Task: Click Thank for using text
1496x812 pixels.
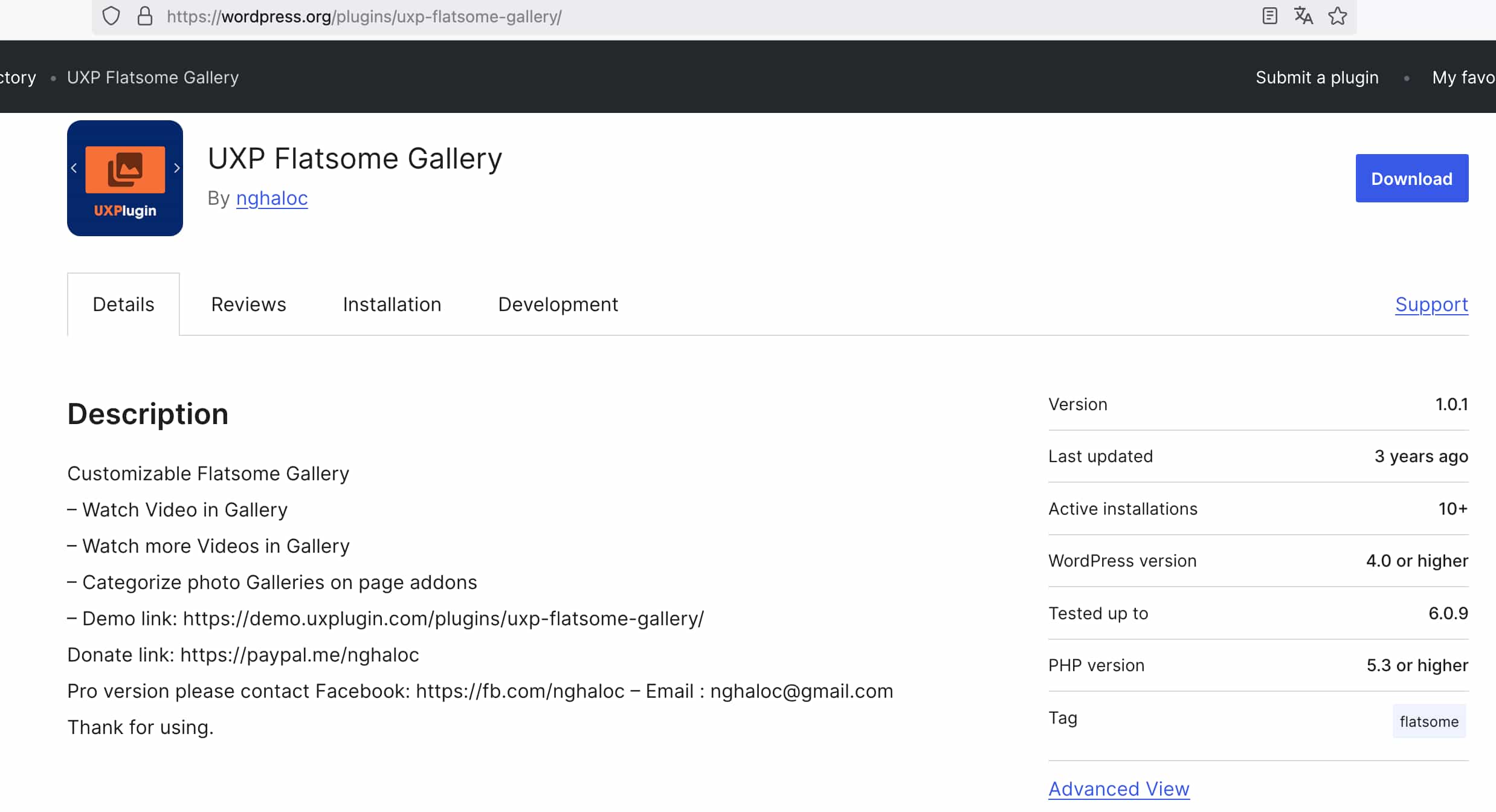Action: (140, 727)
